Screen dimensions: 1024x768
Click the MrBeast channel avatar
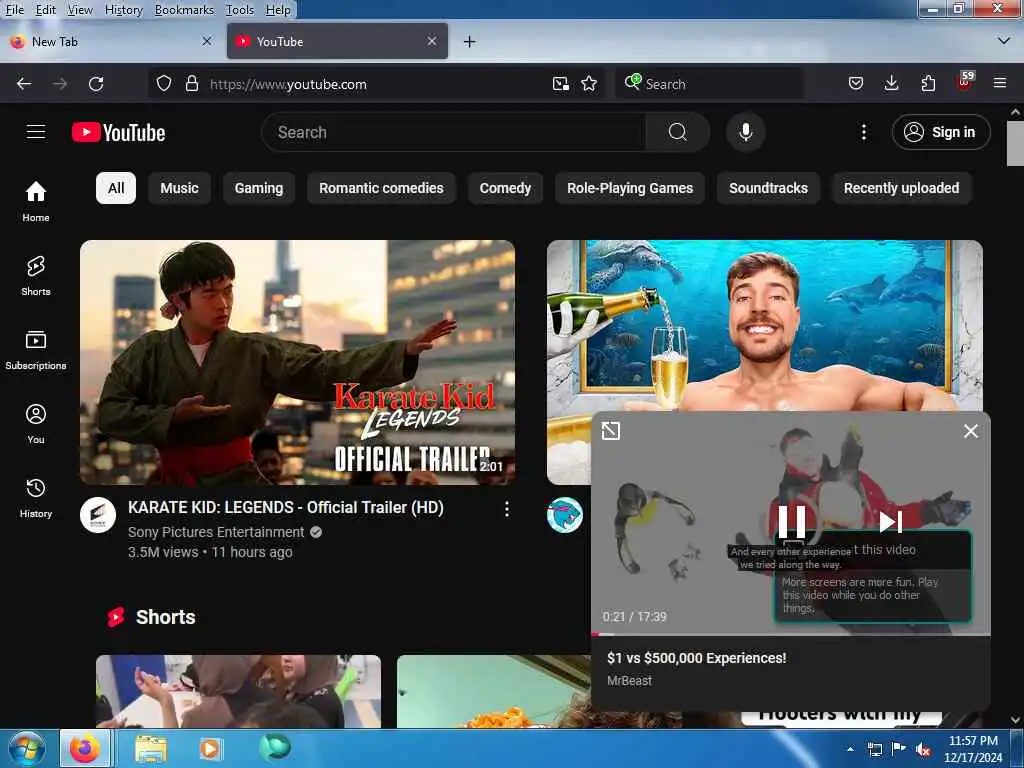coord(564,515)
